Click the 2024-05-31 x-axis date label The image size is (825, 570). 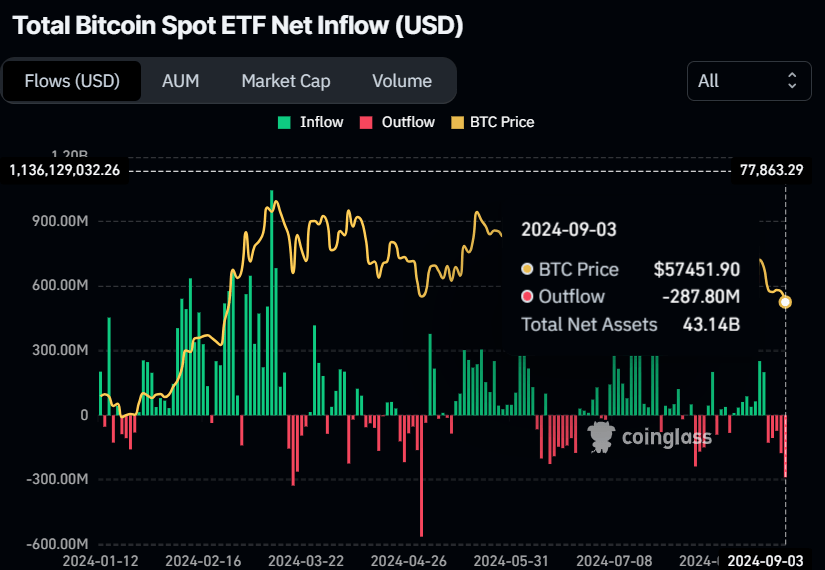[511, 561]
